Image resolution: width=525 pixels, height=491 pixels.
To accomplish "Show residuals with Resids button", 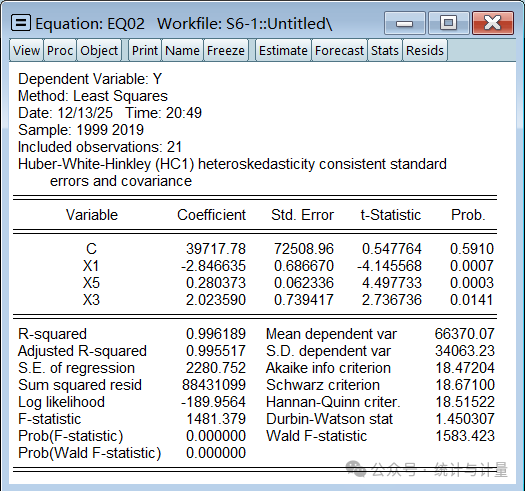I will pyautogui.click(x=425, y=51).
